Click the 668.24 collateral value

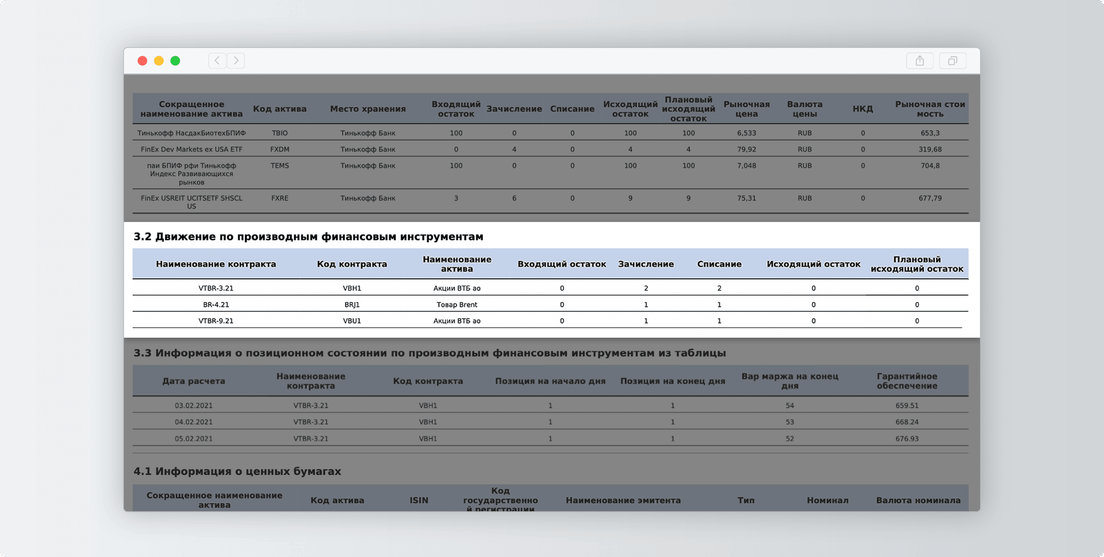(907, 422)
